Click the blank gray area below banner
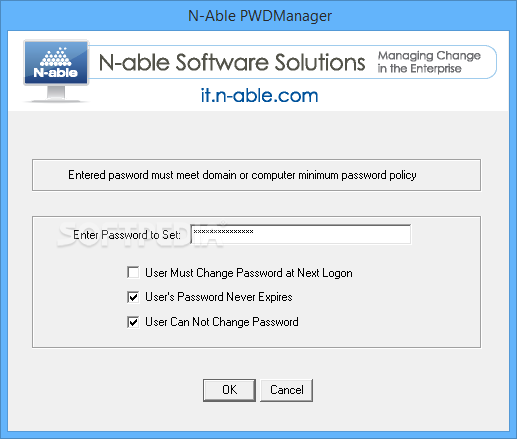This screenshot has width=517, height=439. [x=258, y=135]
